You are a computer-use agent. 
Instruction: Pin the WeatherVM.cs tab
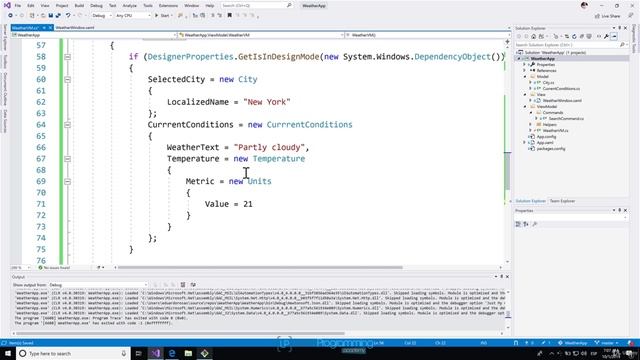tap(44, 27)
